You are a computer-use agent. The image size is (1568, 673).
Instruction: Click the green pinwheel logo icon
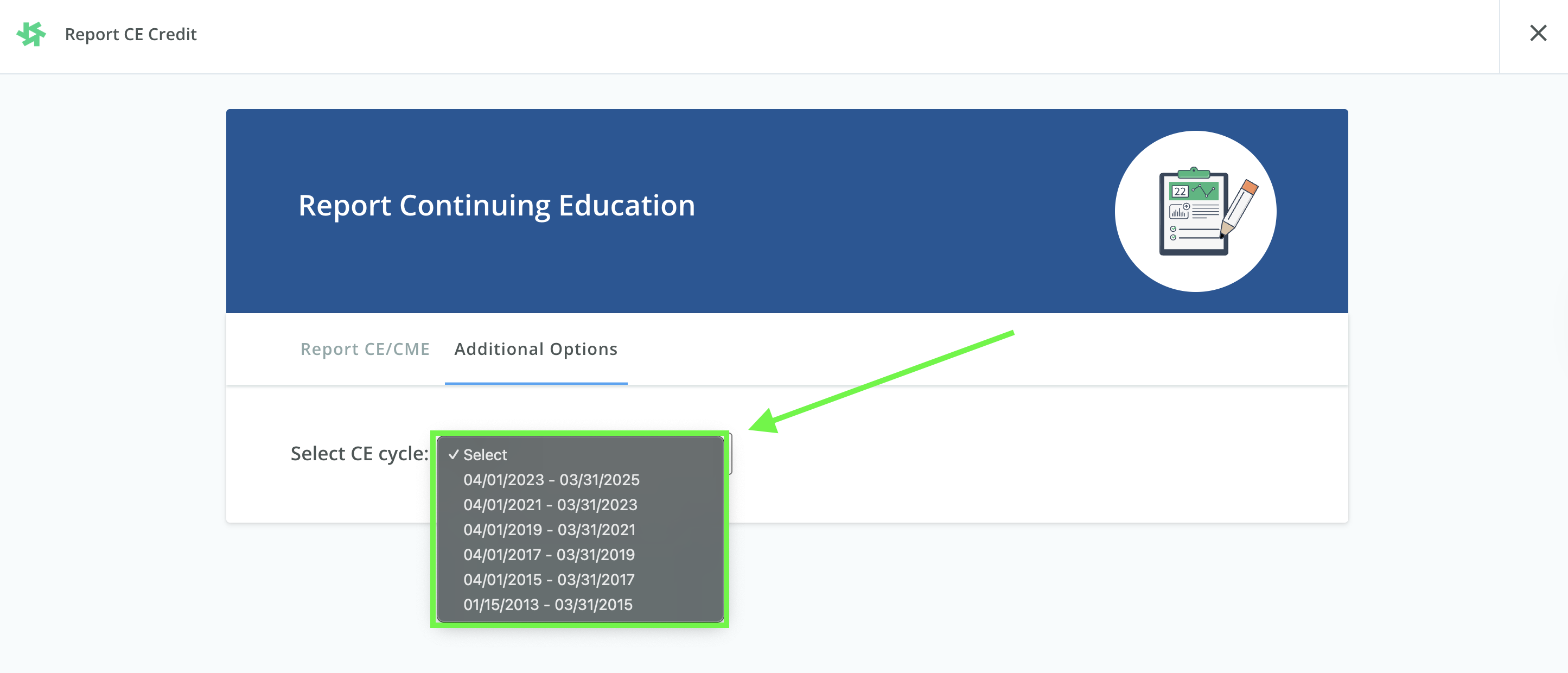click(31, 34)
